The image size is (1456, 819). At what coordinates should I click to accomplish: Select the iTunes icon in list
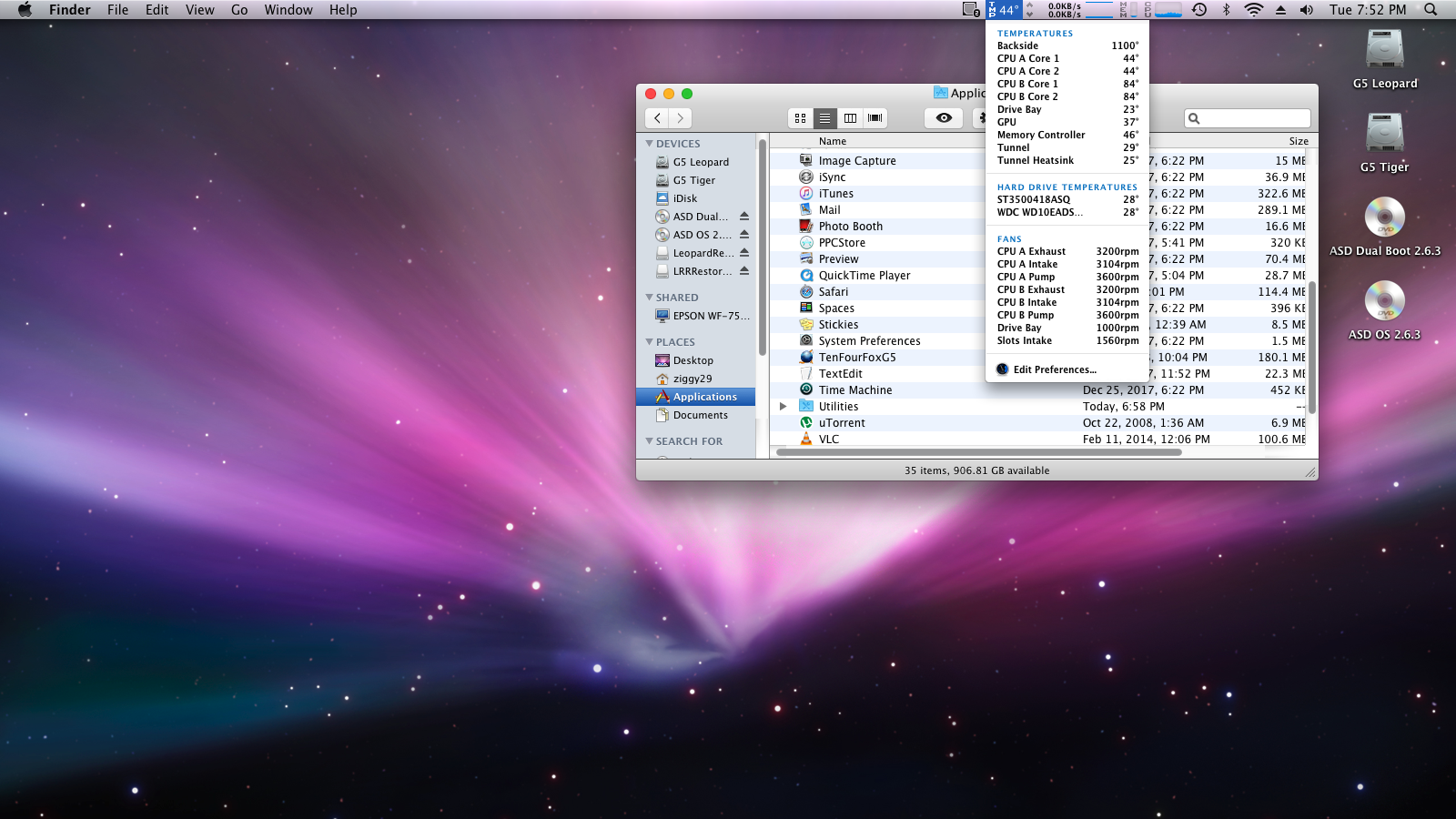pyautogui.click(x=806, y=193)
